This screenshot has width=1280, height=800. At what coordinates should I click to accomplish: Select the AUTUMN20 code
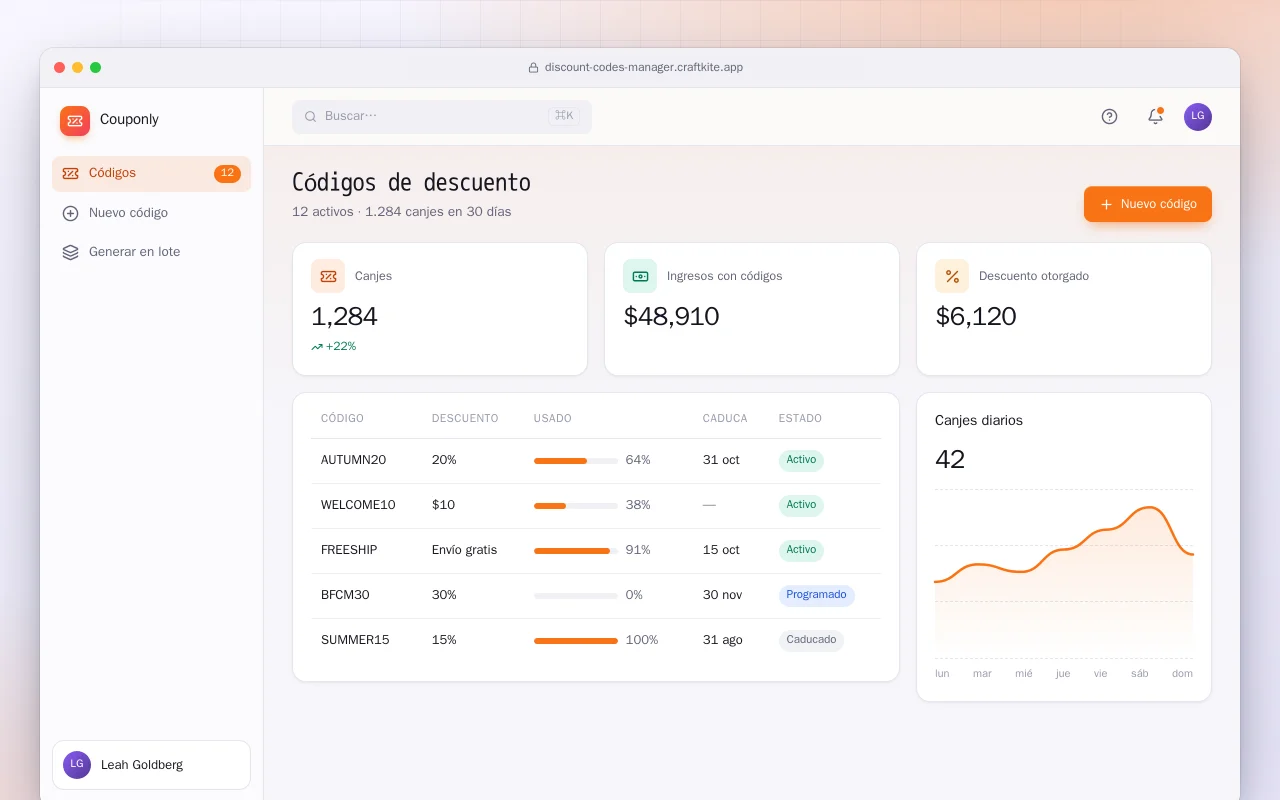pos(353,460)
